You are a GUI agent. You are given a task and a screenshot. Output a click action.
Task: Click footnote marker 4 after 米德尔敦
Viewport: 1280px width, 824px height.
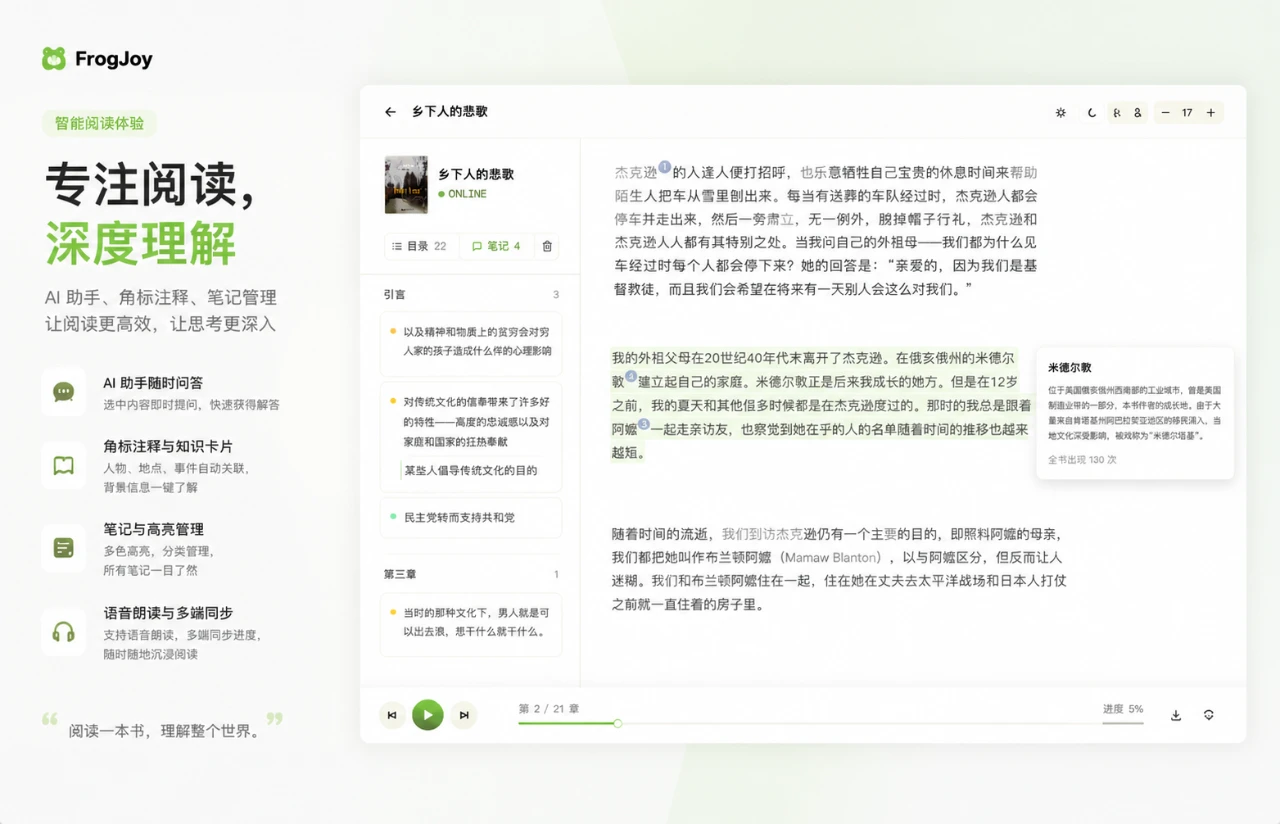click(x=631, y=377)
